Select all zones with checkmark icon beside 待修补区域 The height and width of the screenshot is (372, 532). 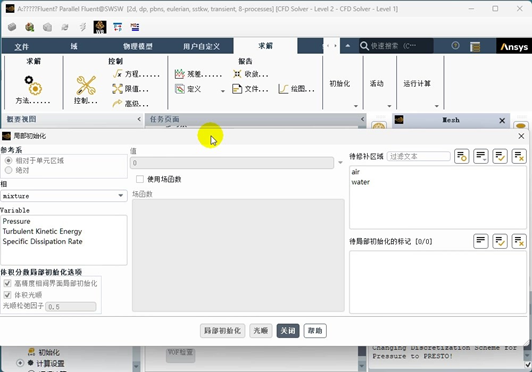coord(500,156)
